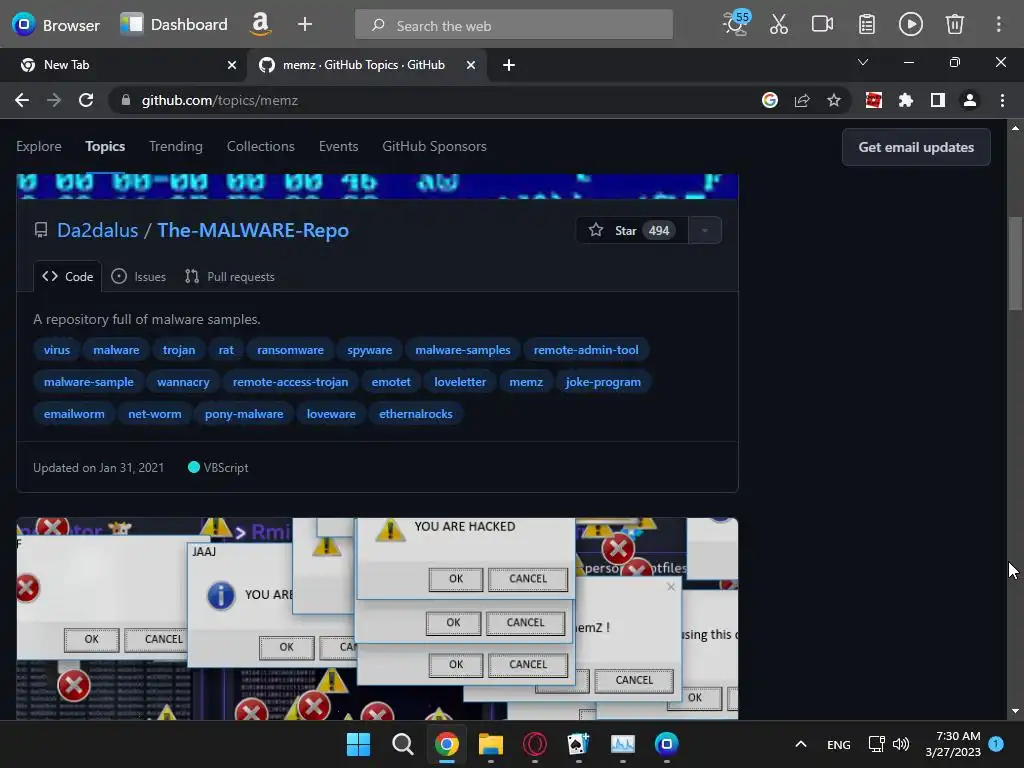Go forward with the browser forward arrow
The image size is (1024, 768).
54,100
